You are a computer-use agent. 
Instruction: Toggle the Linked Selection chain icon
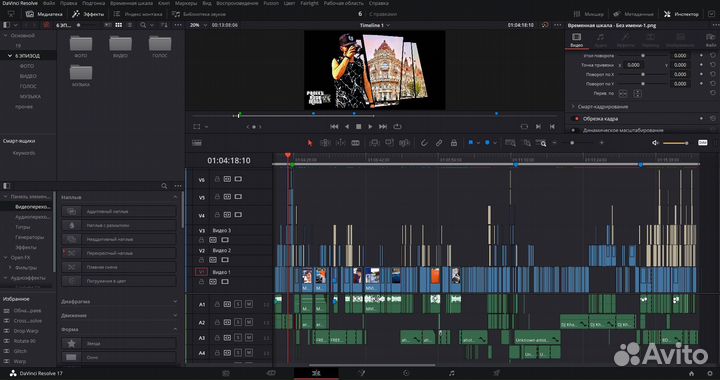point(439,143)
